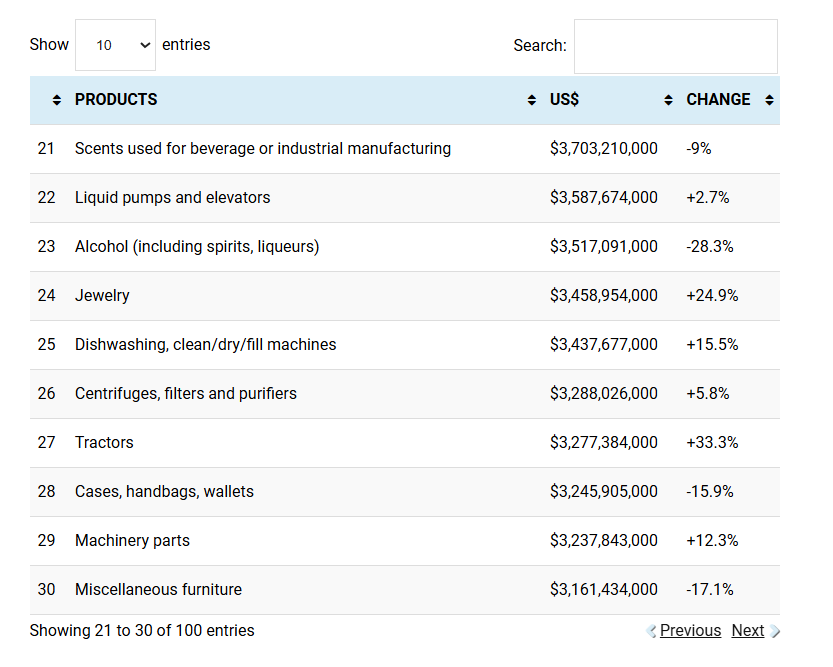Viewport: 833px width, 667px height.
Task: Sort table by rank number column
Action: (57, 100)
